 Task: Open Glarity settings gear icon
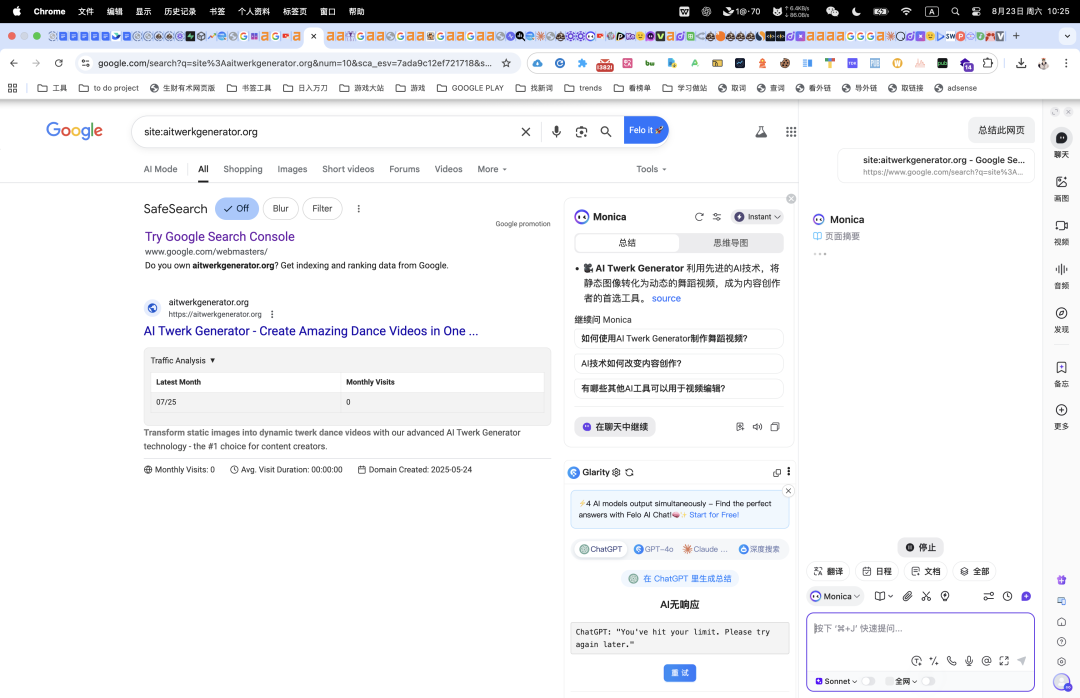click(616, 473)
